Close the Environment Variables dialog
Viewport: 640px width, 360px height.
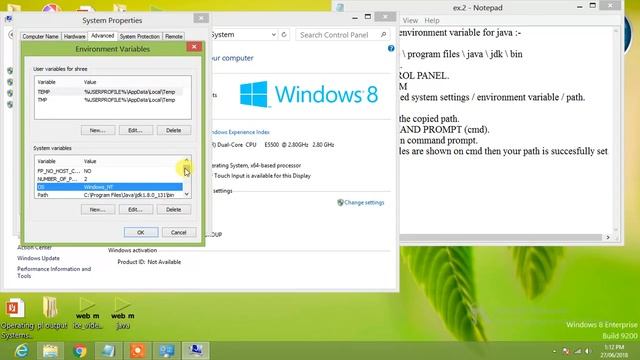(194, 47)
